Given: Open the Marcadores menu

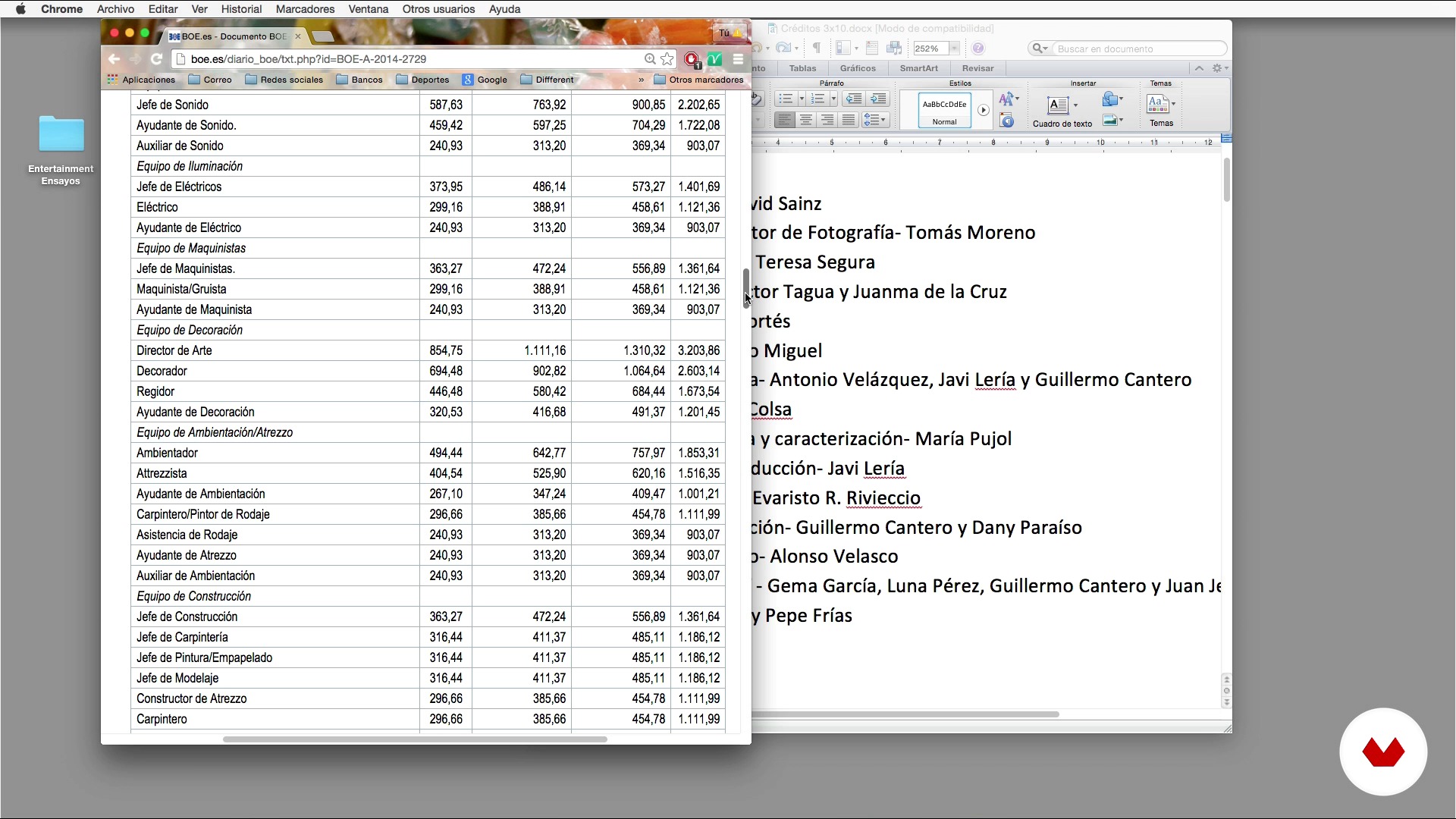Looking at the screenshot, I should (305, 9).
